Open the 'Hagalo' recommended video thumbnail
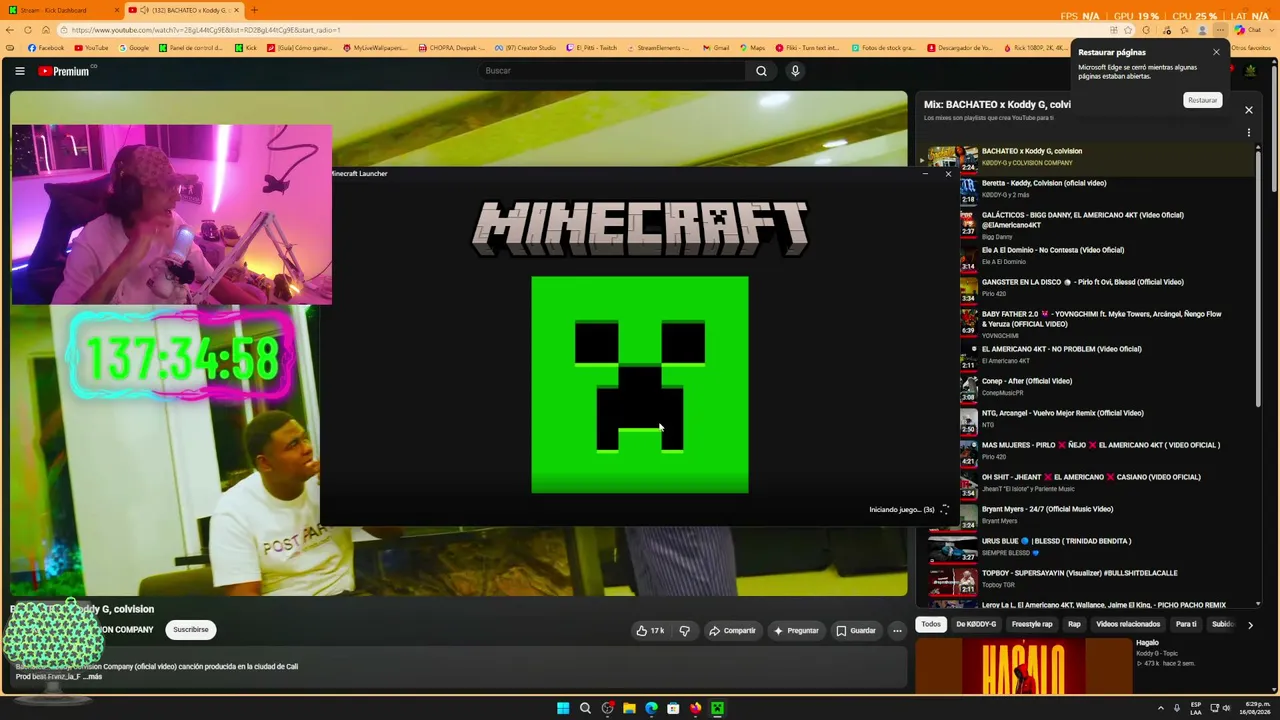The height and width of the screenshot is (720, 1280). click(x=1023, y=665)
